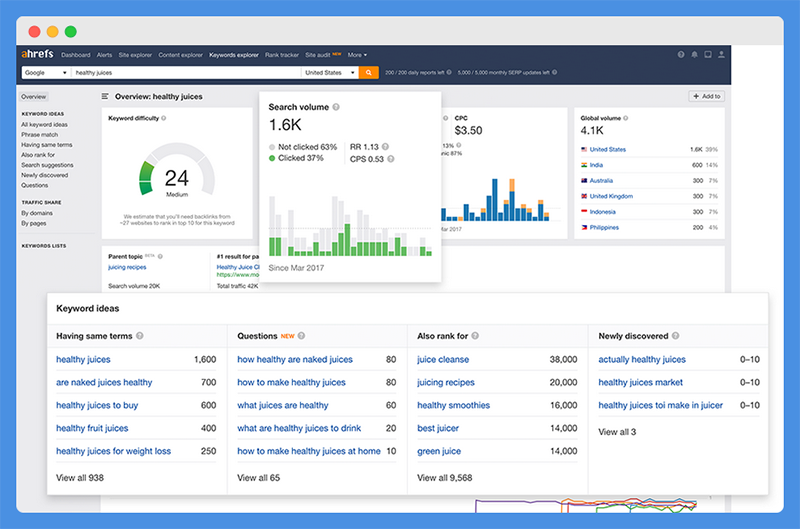Open question what juices are healthy
Screen dimensions: 800x529
pos(283,405)
